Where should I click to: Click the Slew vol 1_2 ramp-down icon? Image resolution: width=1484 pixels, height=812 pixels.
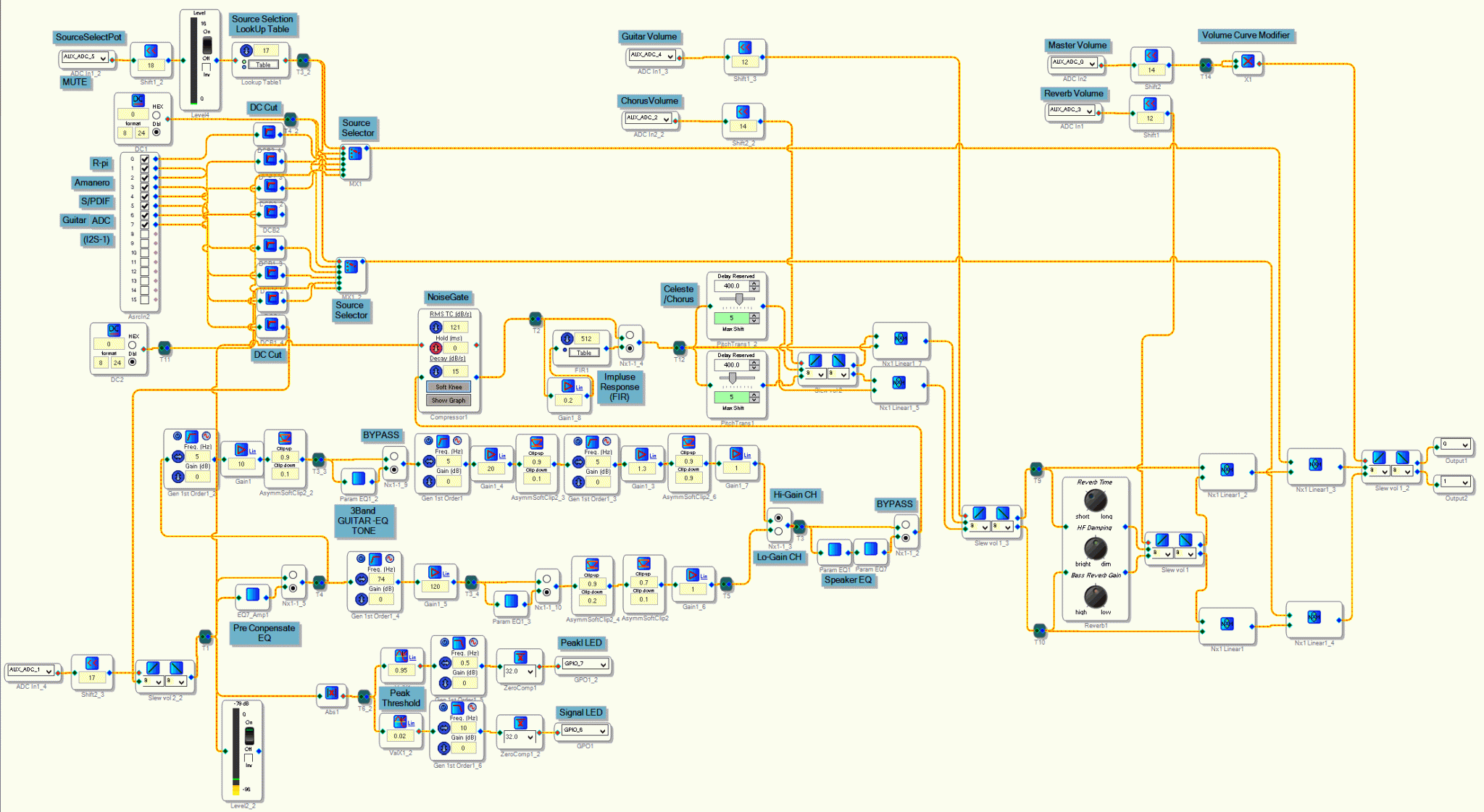1402,458
